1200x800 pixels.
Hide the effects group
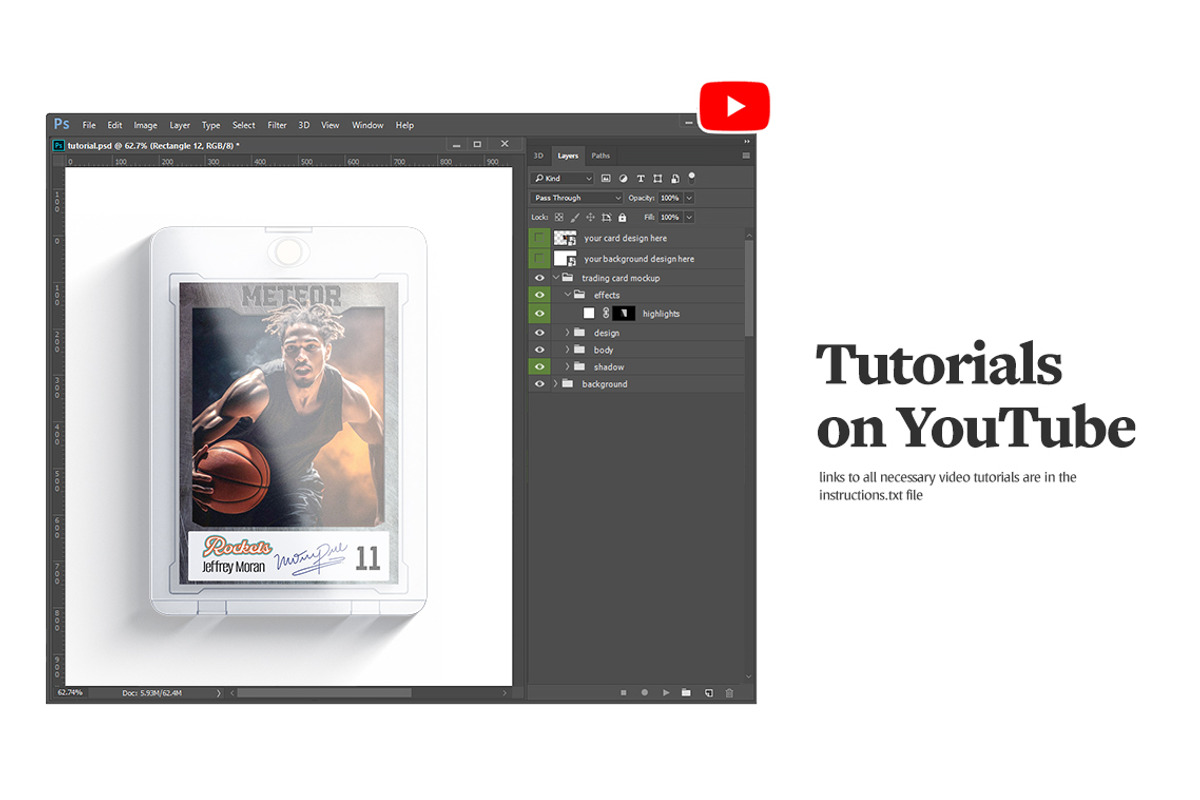coord(540,295)
